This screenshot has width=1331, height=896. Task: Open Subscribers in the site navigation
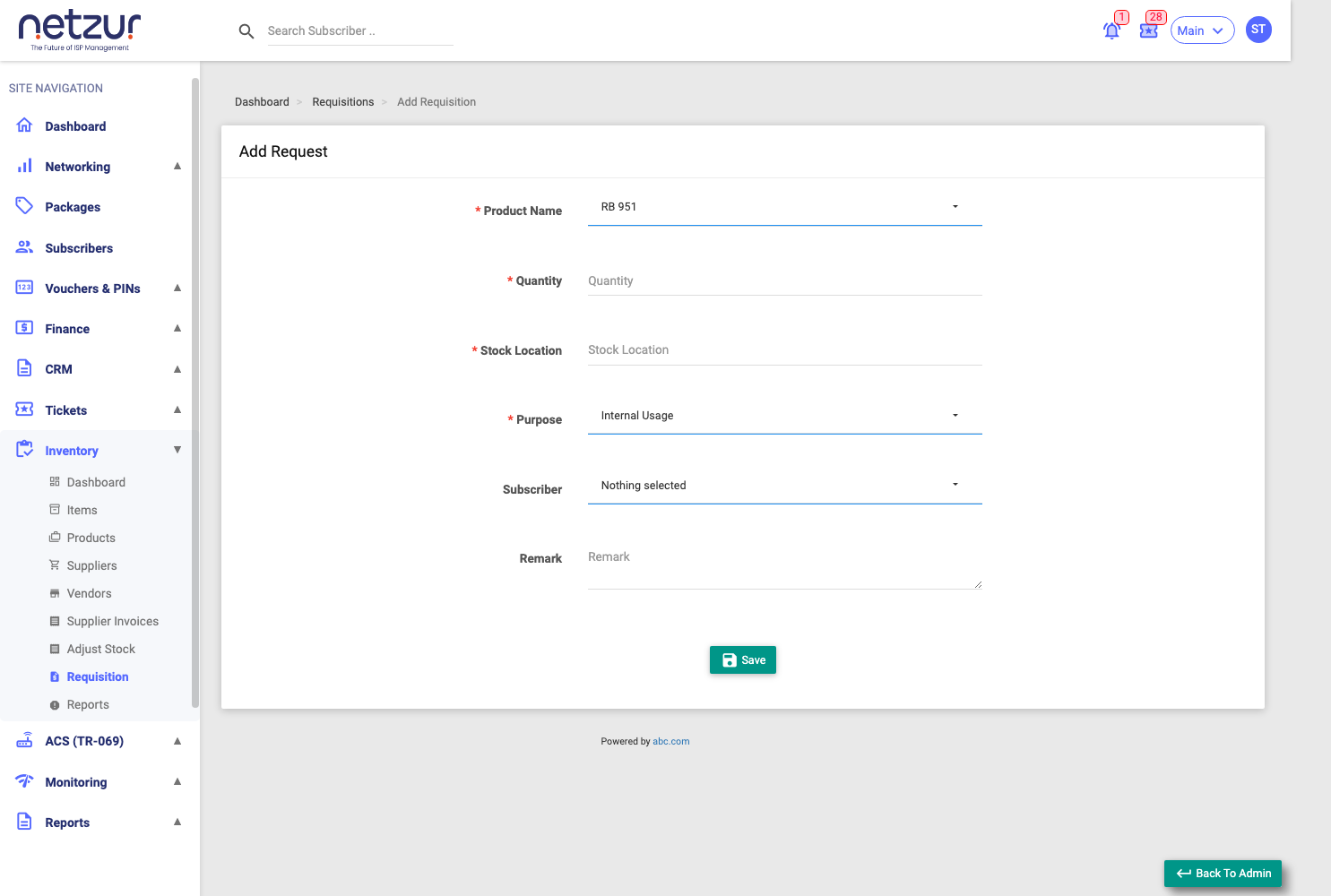(x=79, y=248)
